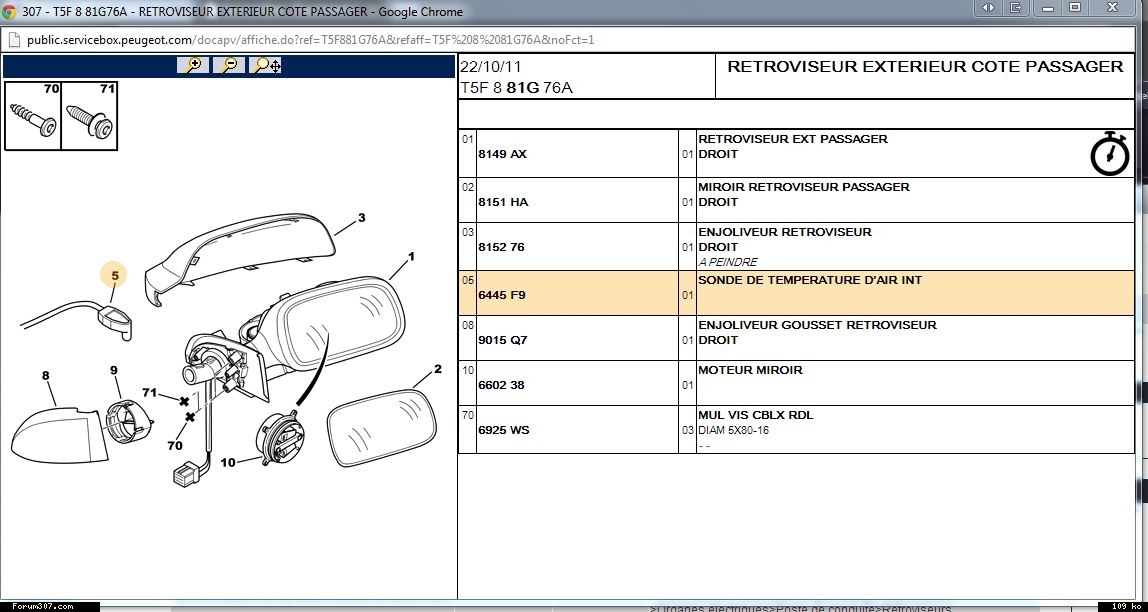Click the 'A PEINDRE' note

(x=728, y=262)
